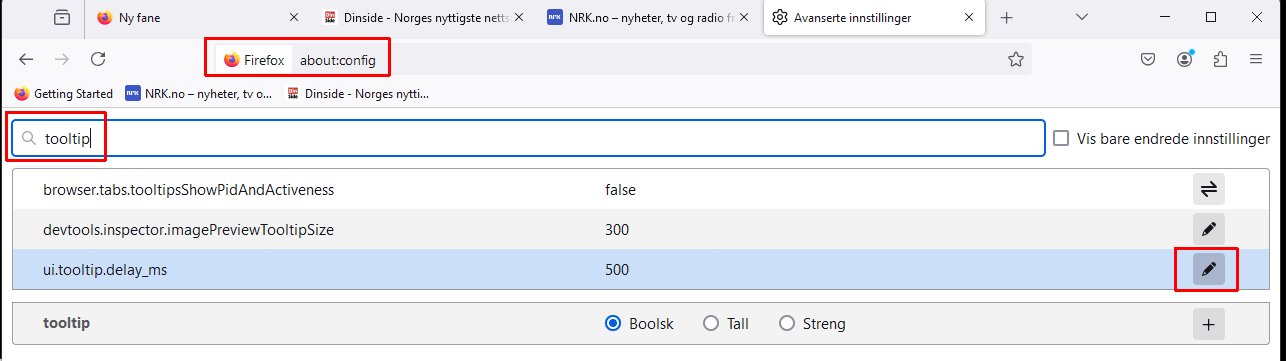Open the Getting Started bookmark
Image resolution: width=1286 pixels, height=361 pixels.
[64, 94]
